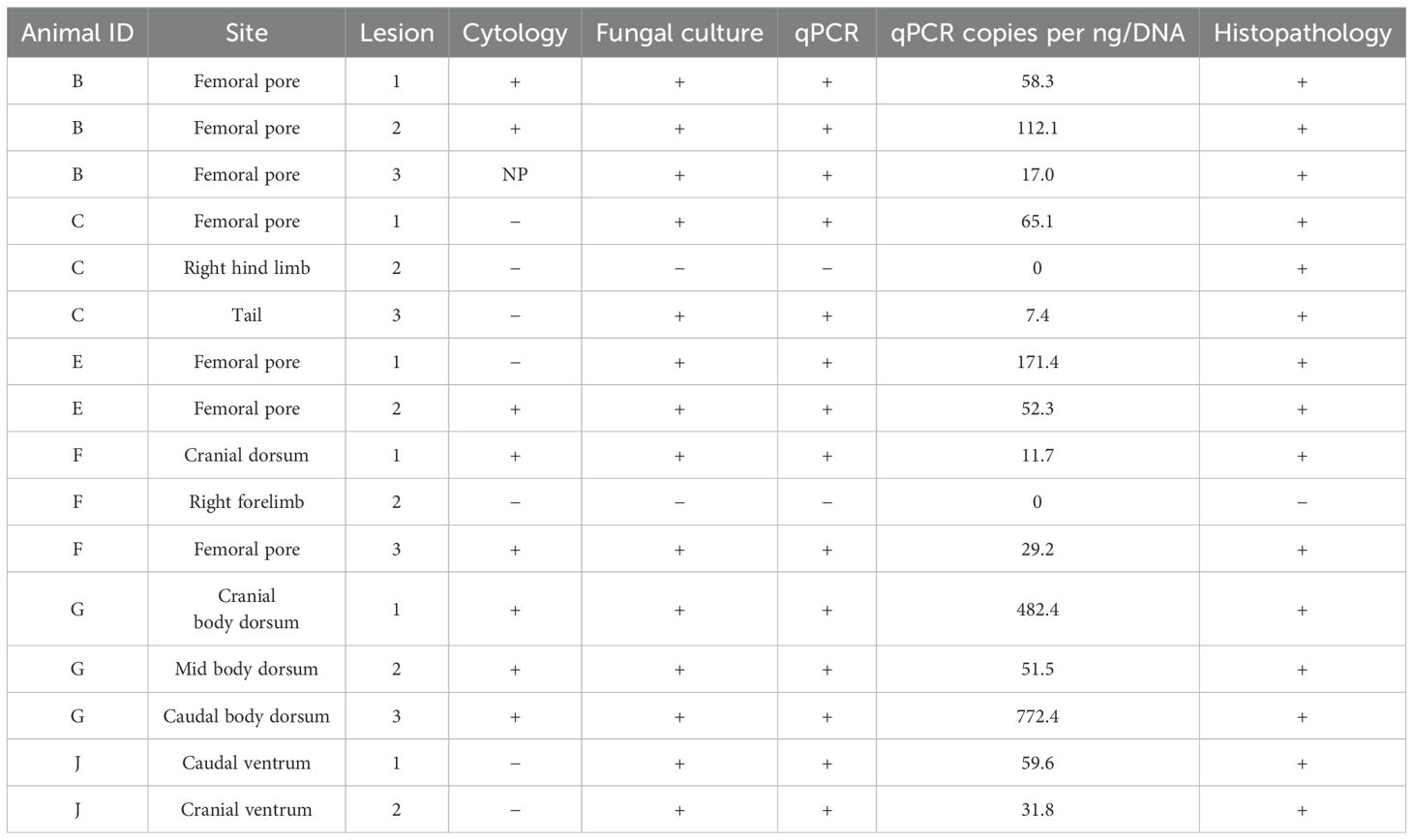This screenshot has width=1413, height=840.
Task: Click the Mid body dorsum cell
Action: (247, 669)
